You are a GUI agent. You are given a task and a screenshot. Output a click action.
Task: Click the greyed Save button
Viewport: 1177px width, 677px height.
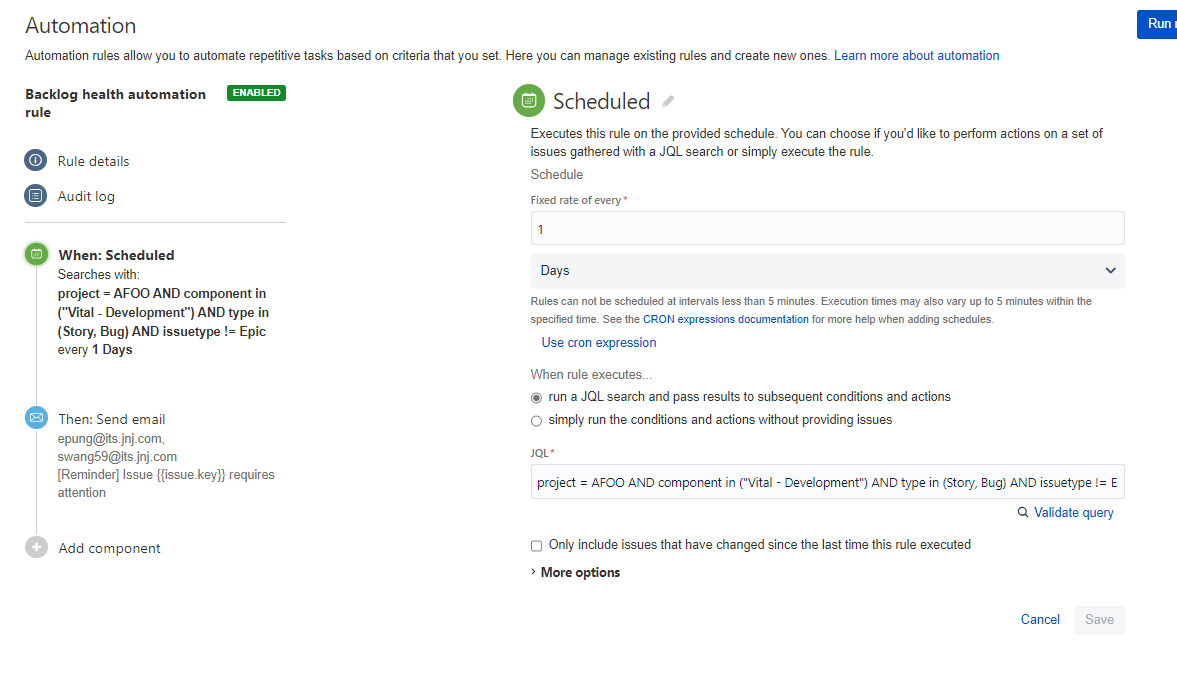[1099, 620]
